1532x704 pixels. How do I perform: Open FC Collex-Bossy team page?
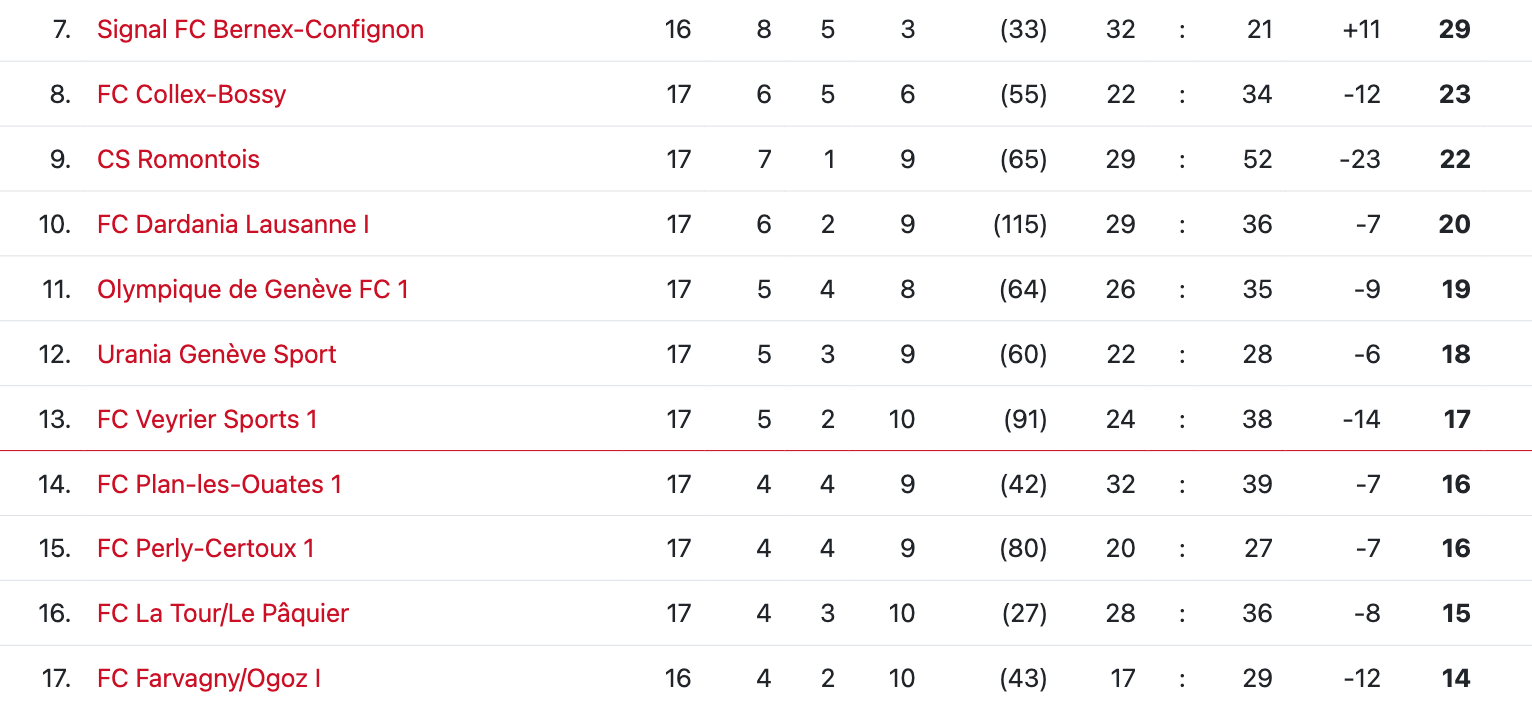pyautogui.click(x=191, y=94)
